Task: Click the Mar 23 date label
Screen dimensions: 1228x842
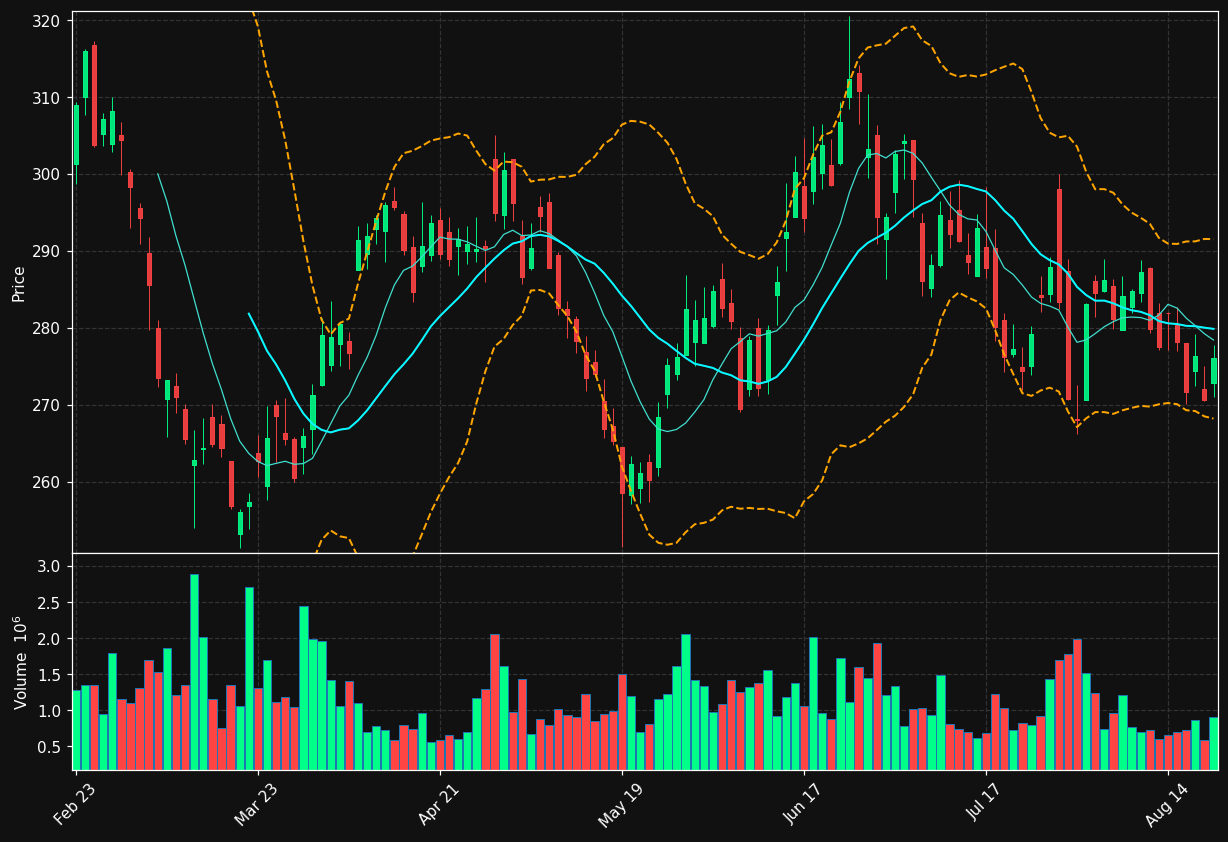Action: (257, 802)
